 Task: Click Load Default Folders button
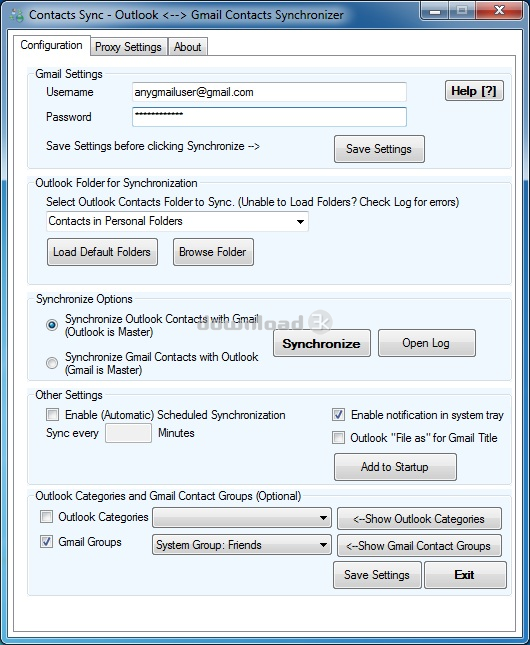click(102, 252)
